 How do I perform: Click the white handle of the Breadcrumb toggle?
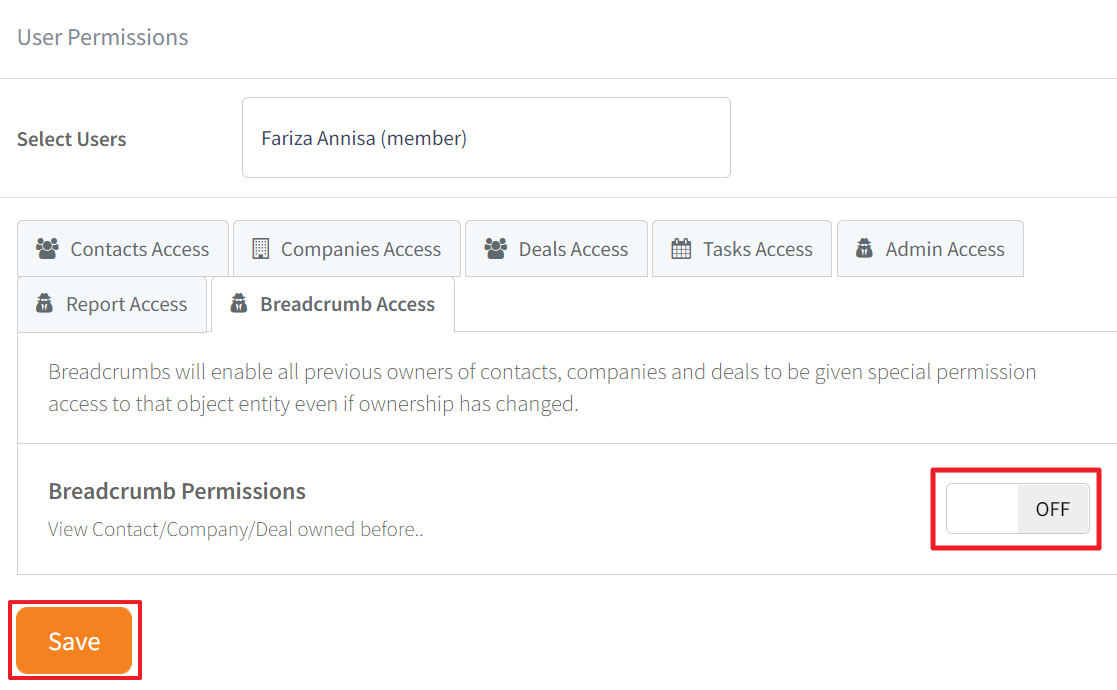pyautogui.click(x=982, y=508)
